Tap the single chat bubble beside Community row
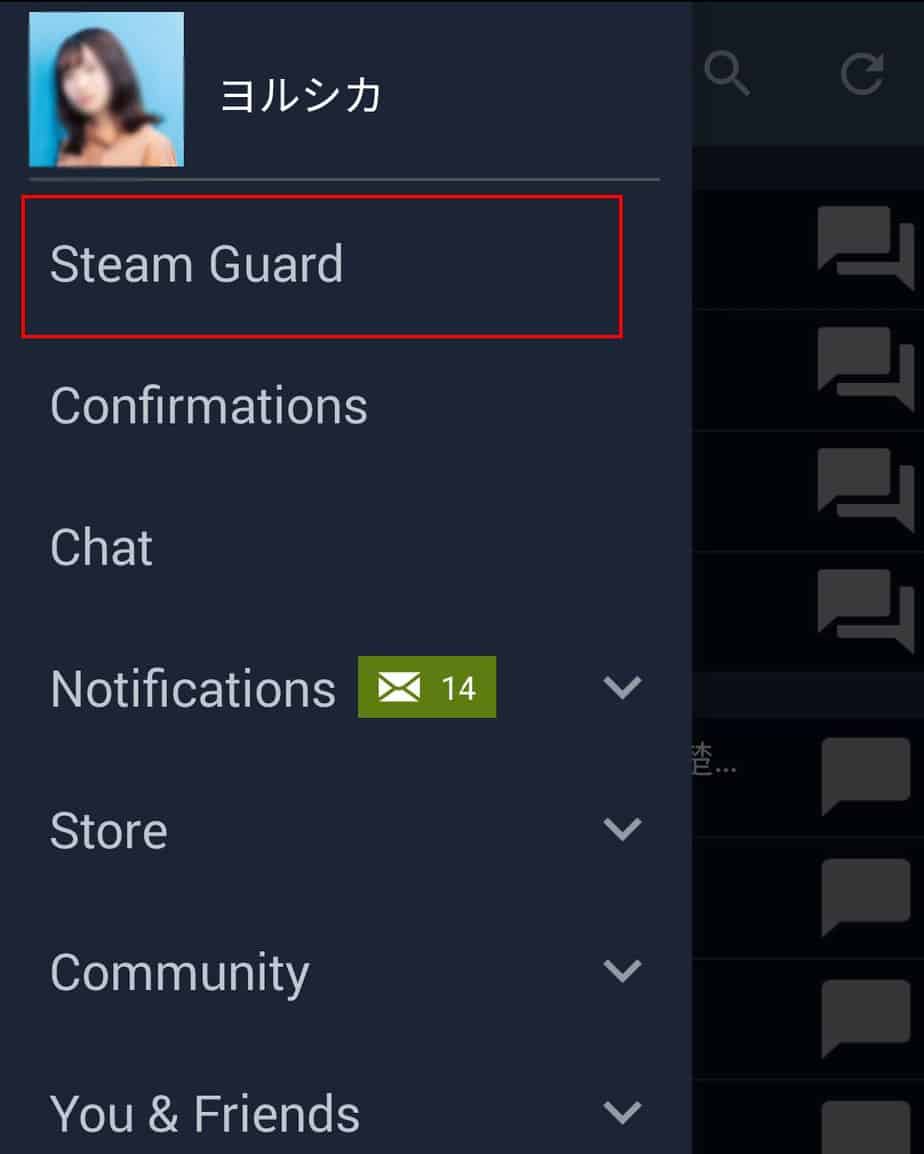The height and width of the screenshot is (1154, 924). [866, 1018]
